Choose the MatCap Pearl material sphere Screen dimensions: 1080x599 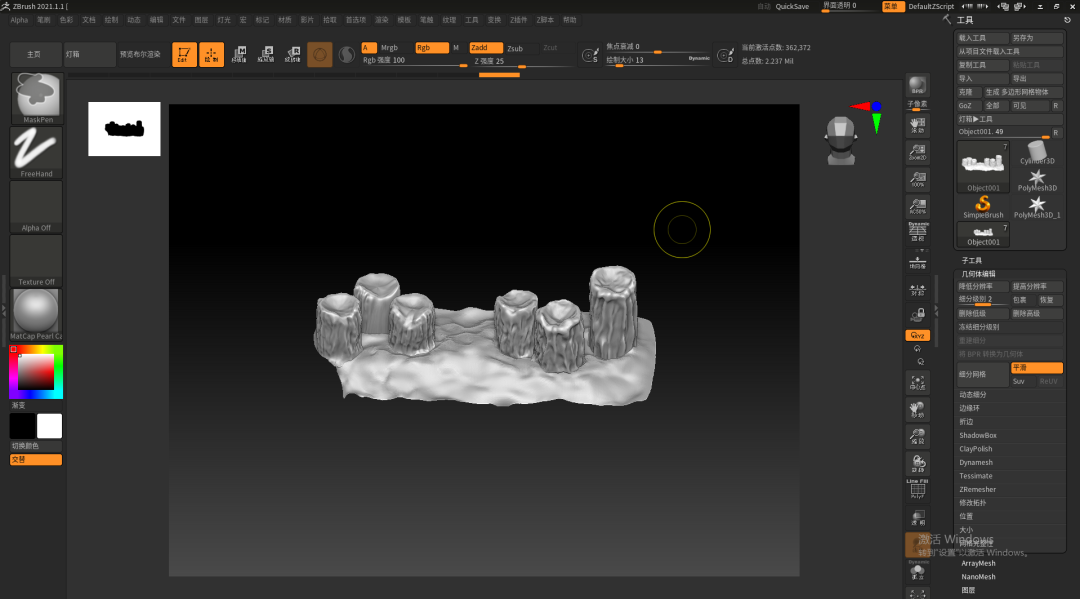tap(37, 315)
